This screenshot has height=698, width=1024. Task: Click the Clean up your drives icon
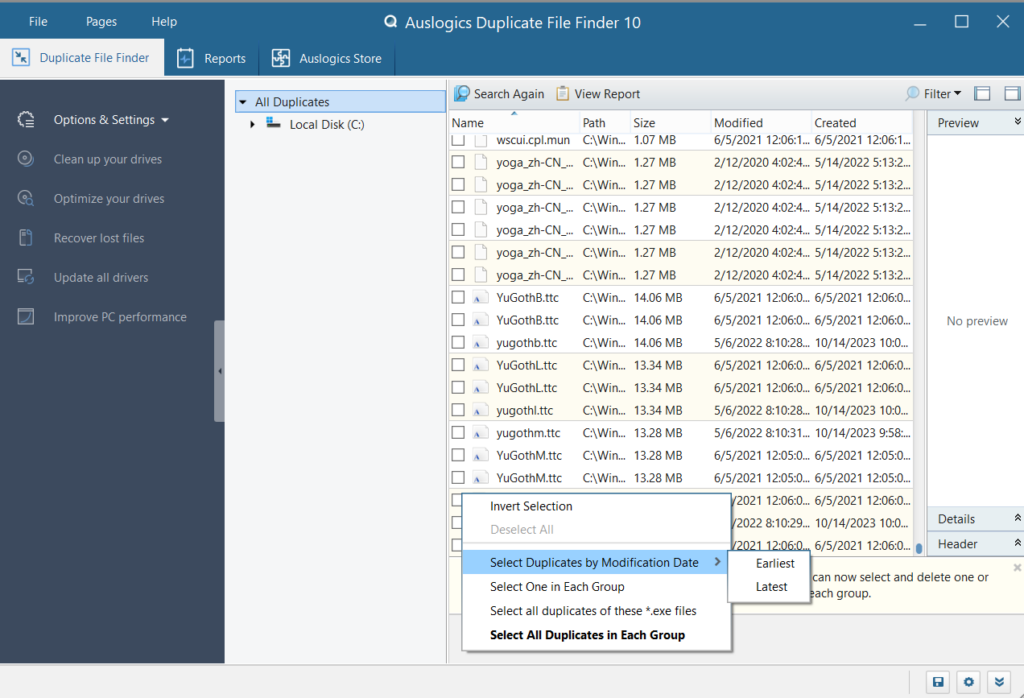point(26,159)
